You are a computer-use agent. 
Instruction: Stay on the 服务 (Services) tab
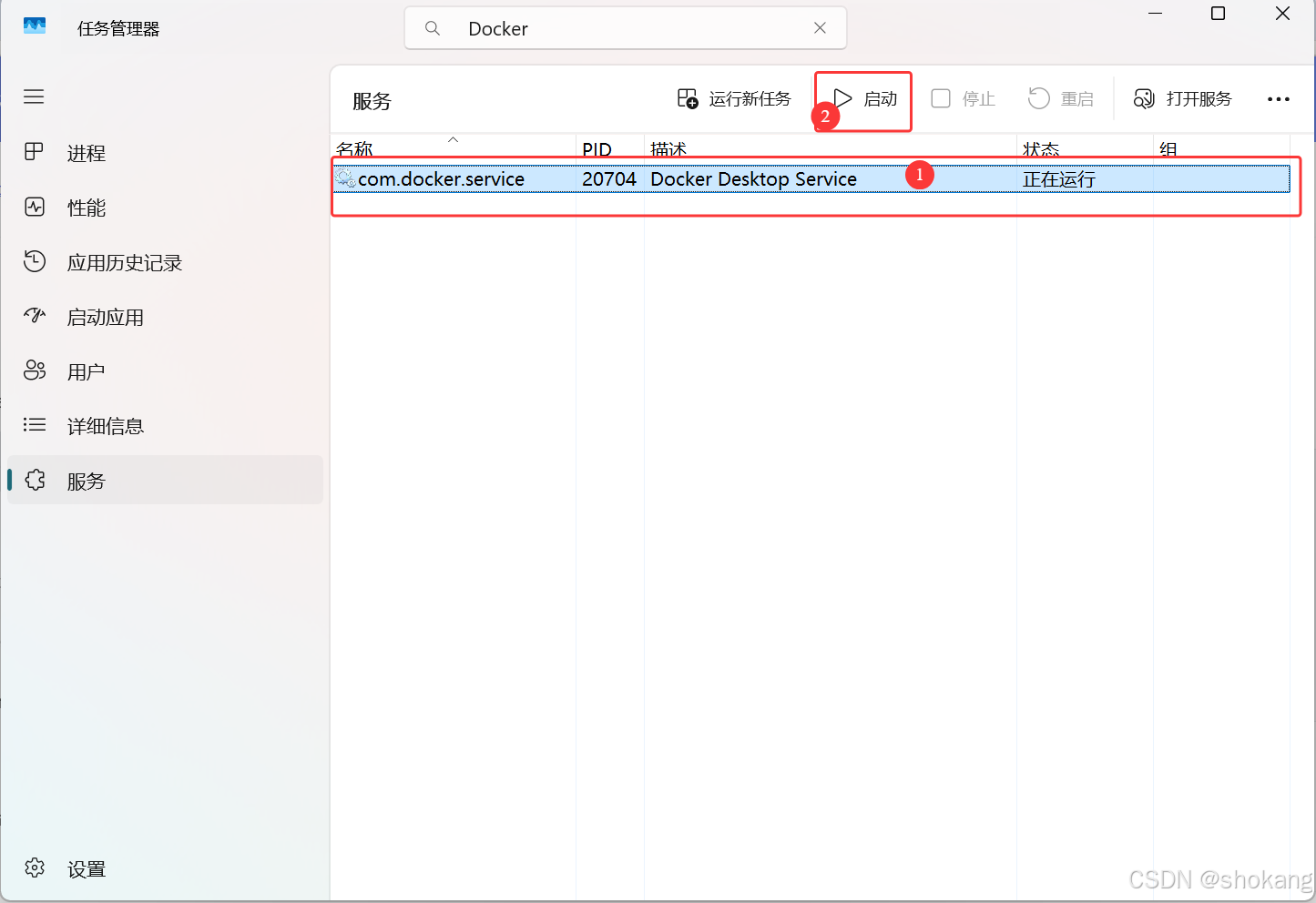[x=87, y=481]
